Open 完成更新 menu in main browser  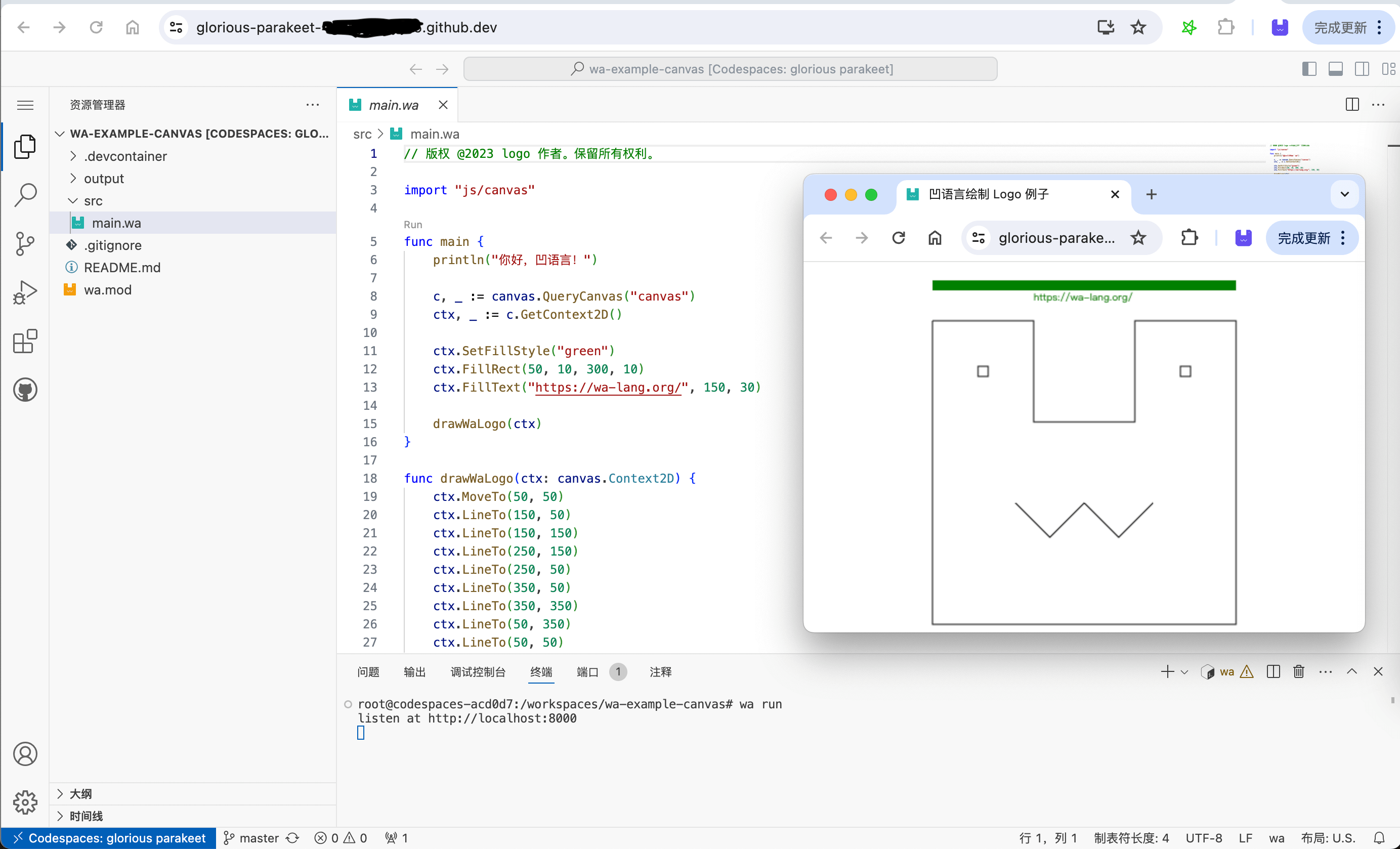click(x=1349, y=27)
